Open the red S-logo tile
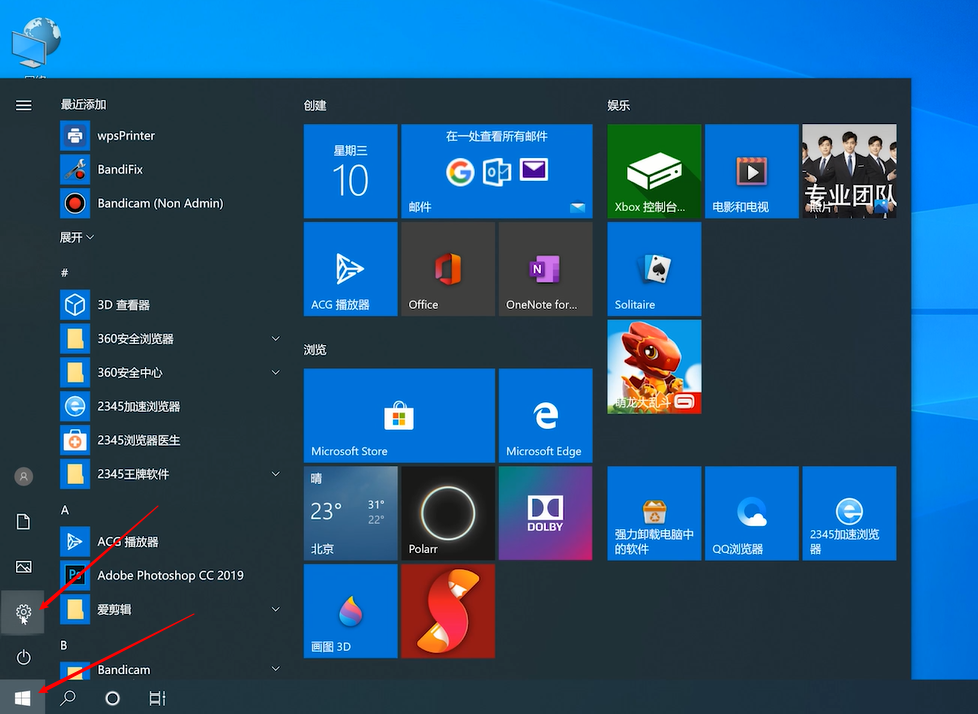 coord(448,611)
